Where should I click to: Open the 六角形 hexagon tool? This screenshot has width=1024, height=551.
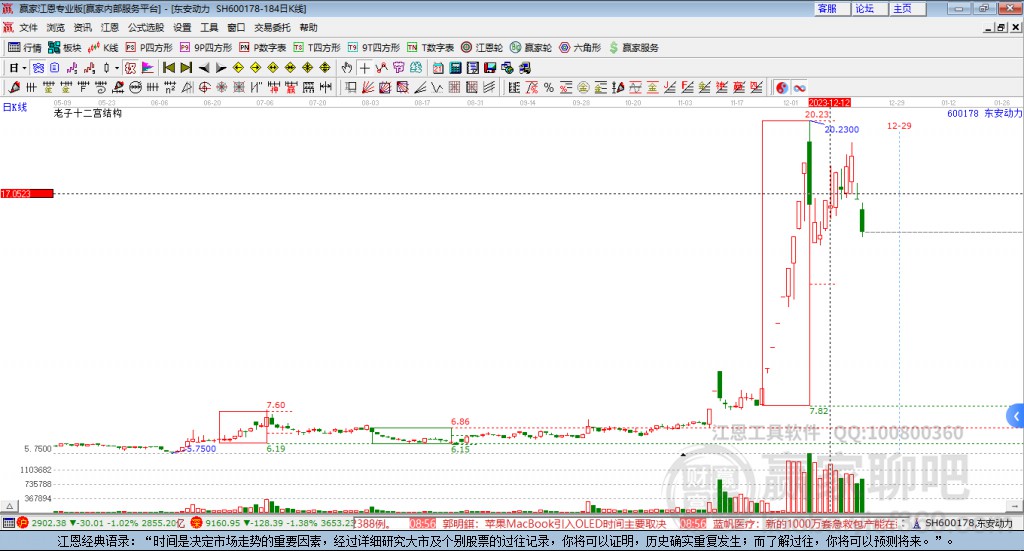[579, 47]
